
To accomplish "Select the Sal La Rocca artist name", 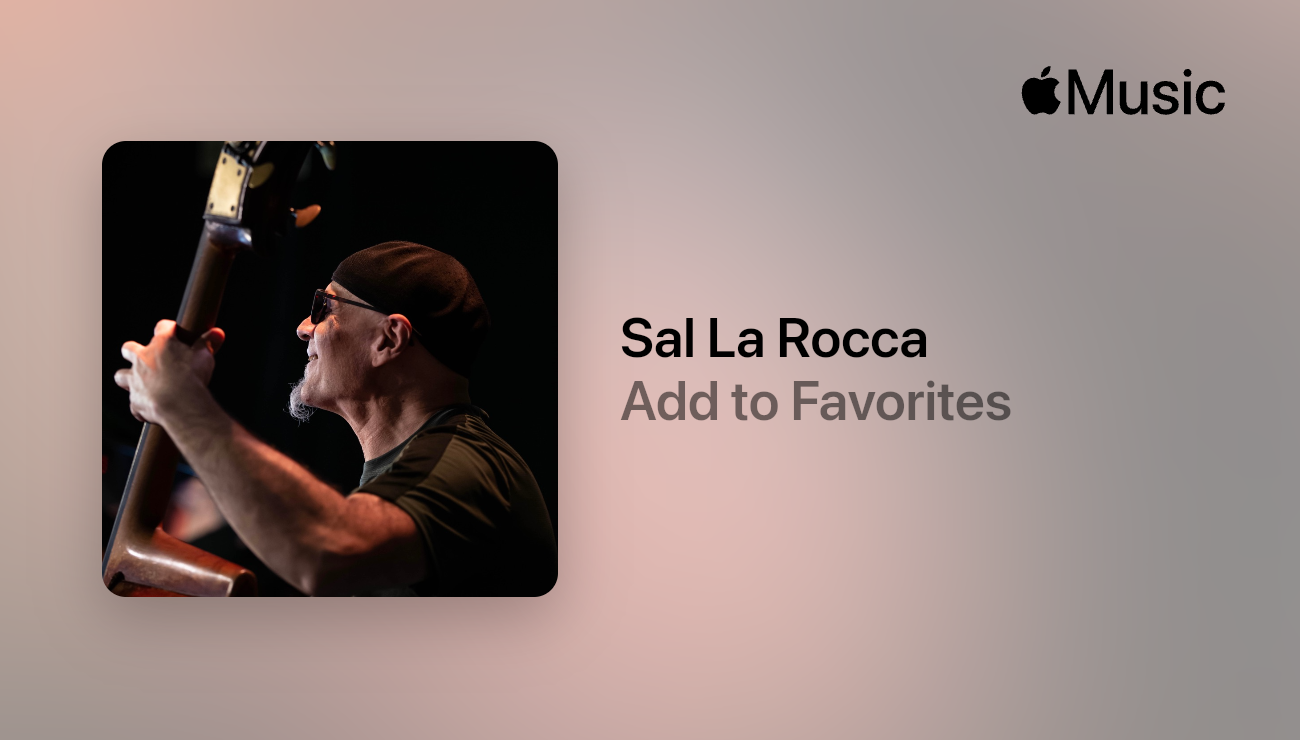I will (x=774, y=339).
